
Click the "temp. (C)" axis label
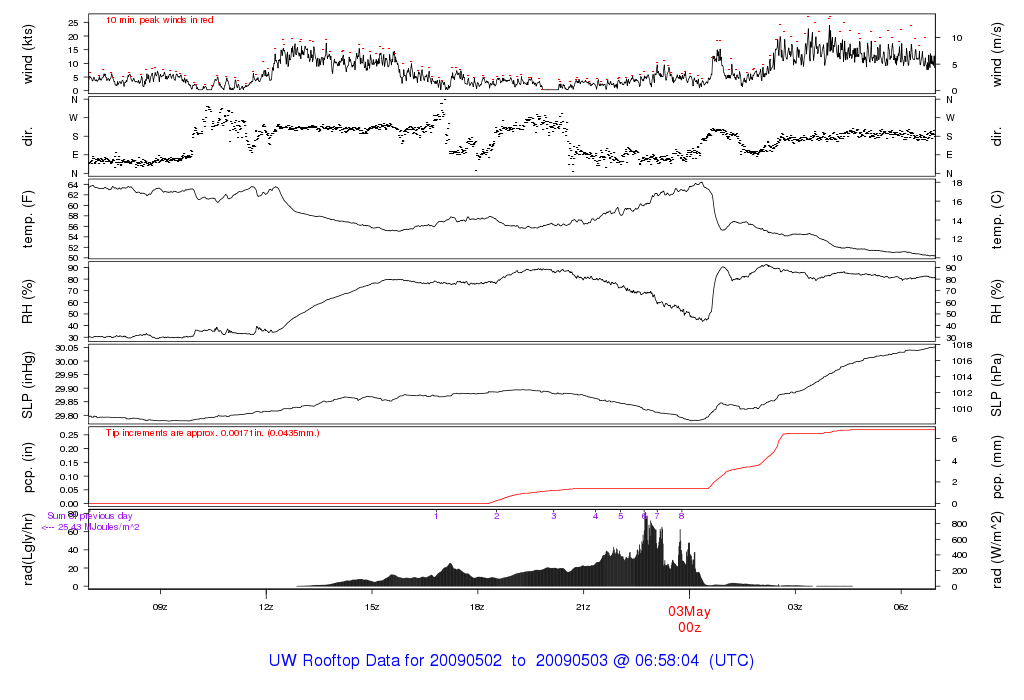click(x=997, y=219)
